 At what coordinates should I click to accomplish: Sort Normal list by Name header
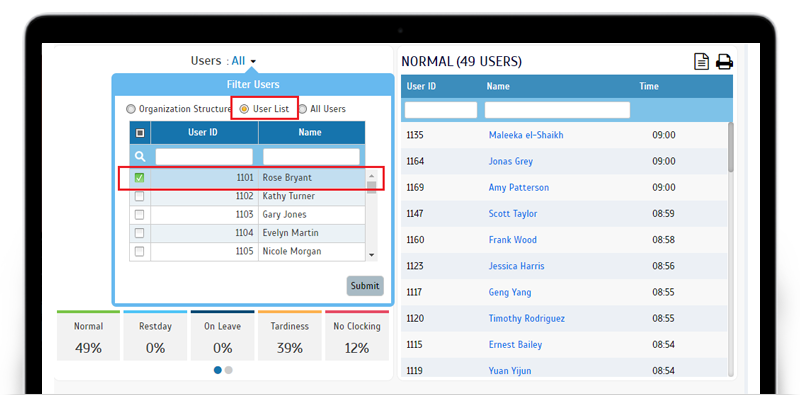[498, 86]
